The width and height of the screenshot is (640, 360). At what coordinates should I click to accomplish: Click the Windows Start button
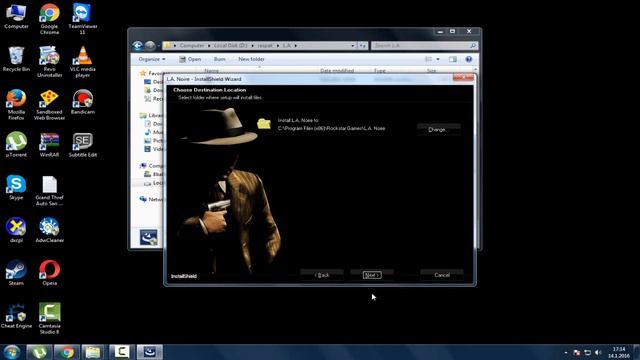[11, 352]
